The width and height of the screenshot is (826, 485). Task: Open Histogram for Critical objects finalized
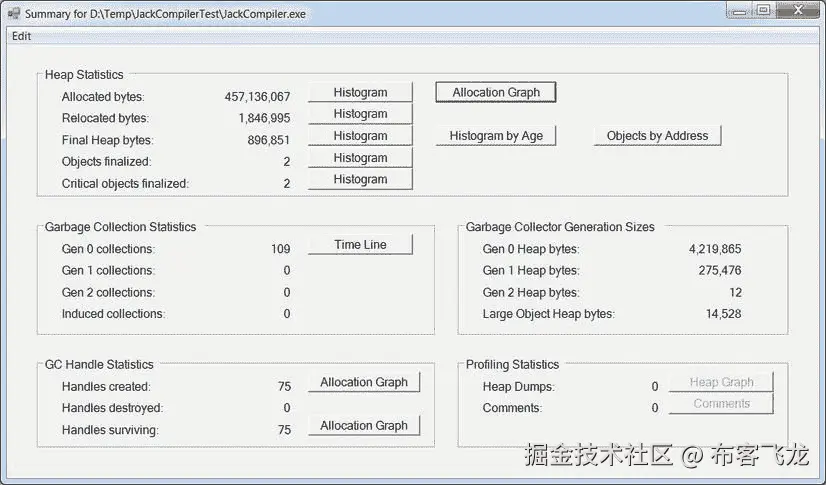pyautogui.click(x=360, y=179)
